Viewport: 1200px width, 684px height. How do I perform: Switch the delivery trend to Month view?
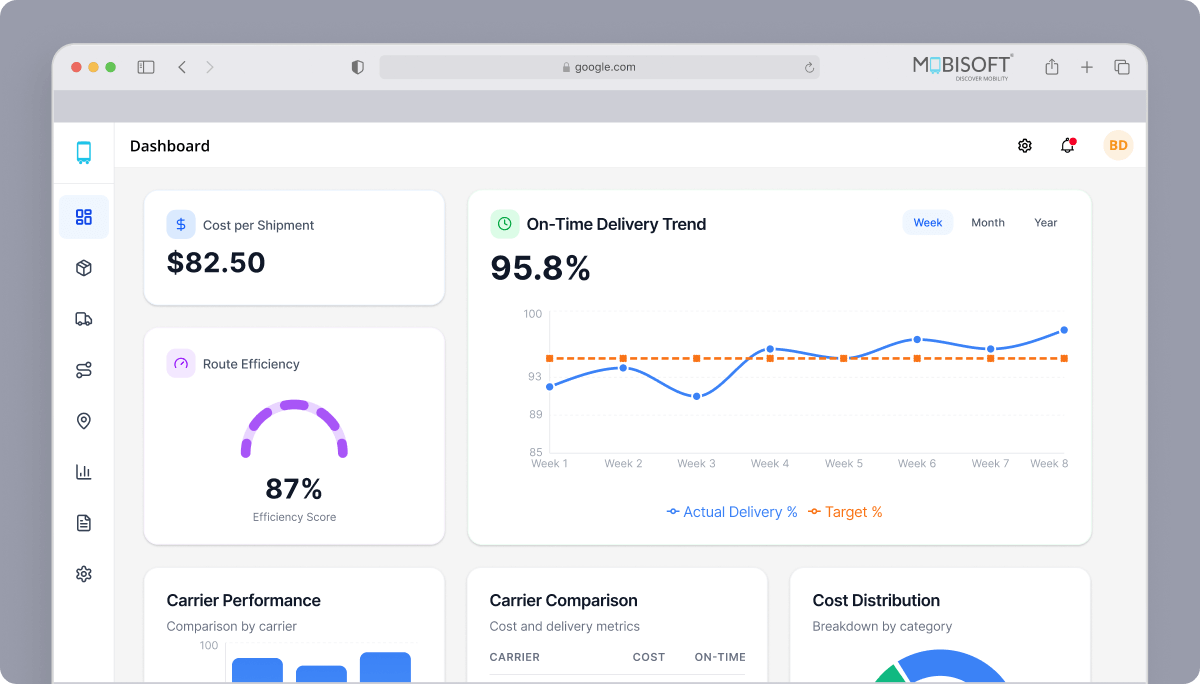coord(988,222)
